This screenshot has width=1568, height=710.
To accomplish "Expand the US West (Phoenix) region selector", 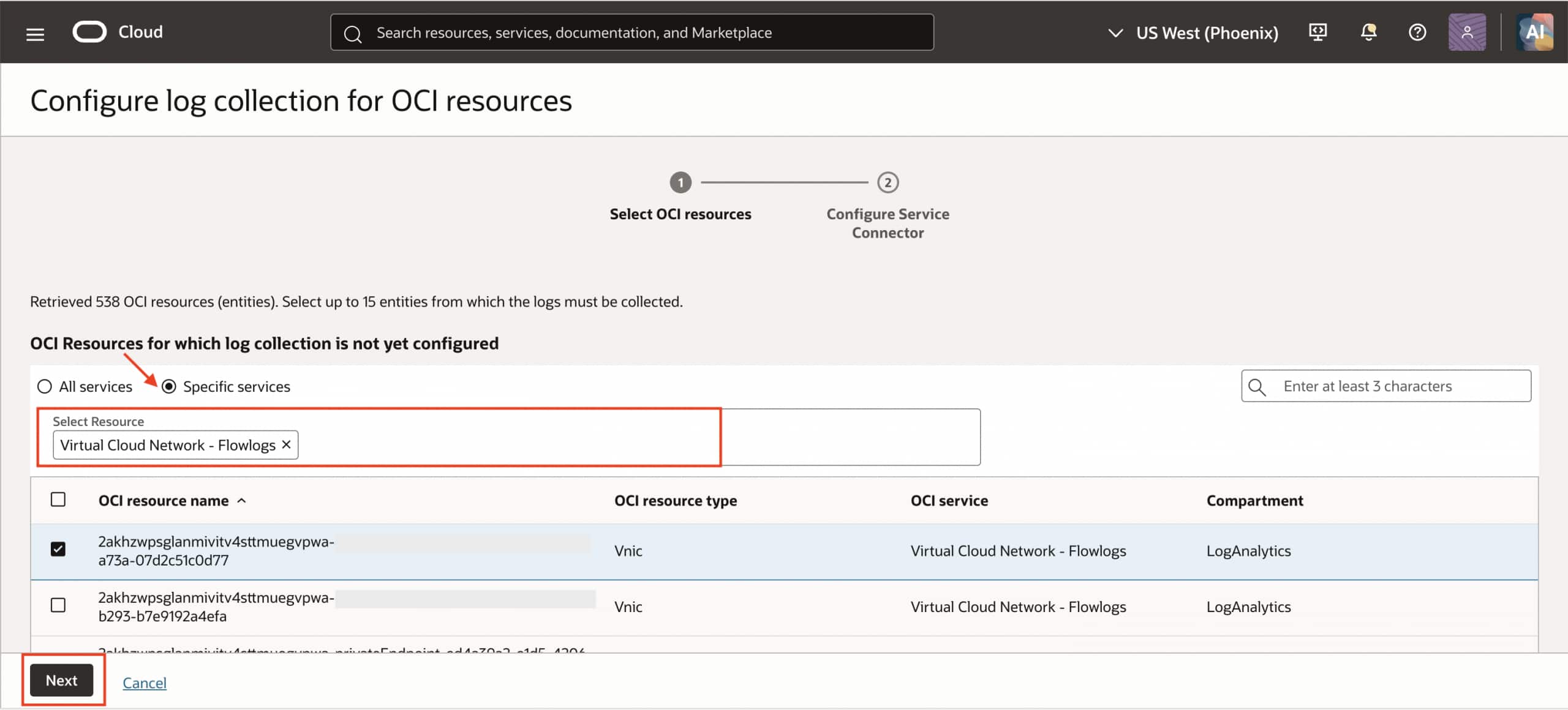I will click(x=1193, y=32).
